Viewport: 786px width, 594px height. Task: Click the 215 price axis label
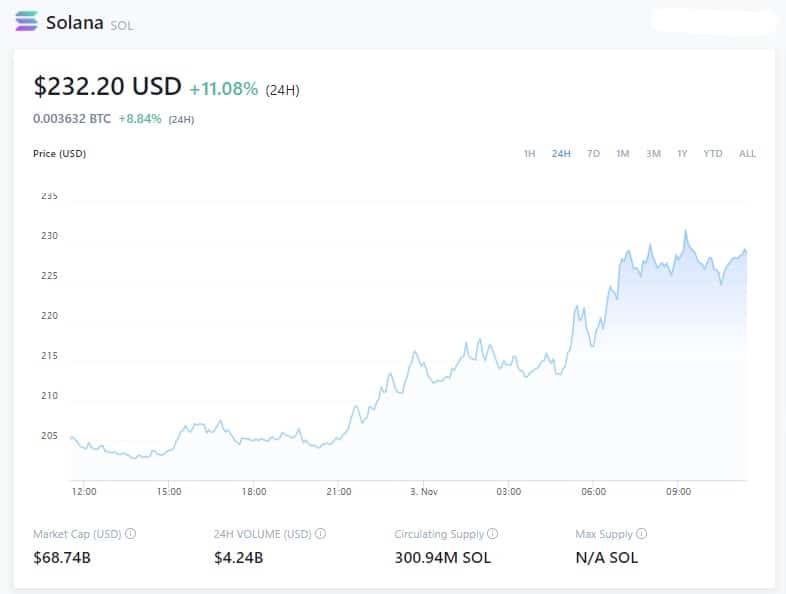[49, 356]
